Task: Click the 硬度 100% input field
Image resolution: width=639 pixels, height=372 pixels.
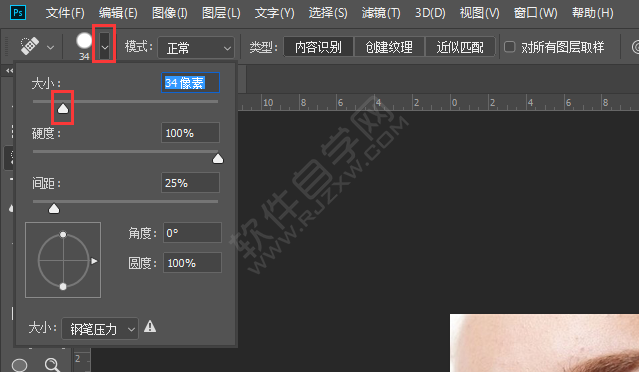Action: [190, 133]
